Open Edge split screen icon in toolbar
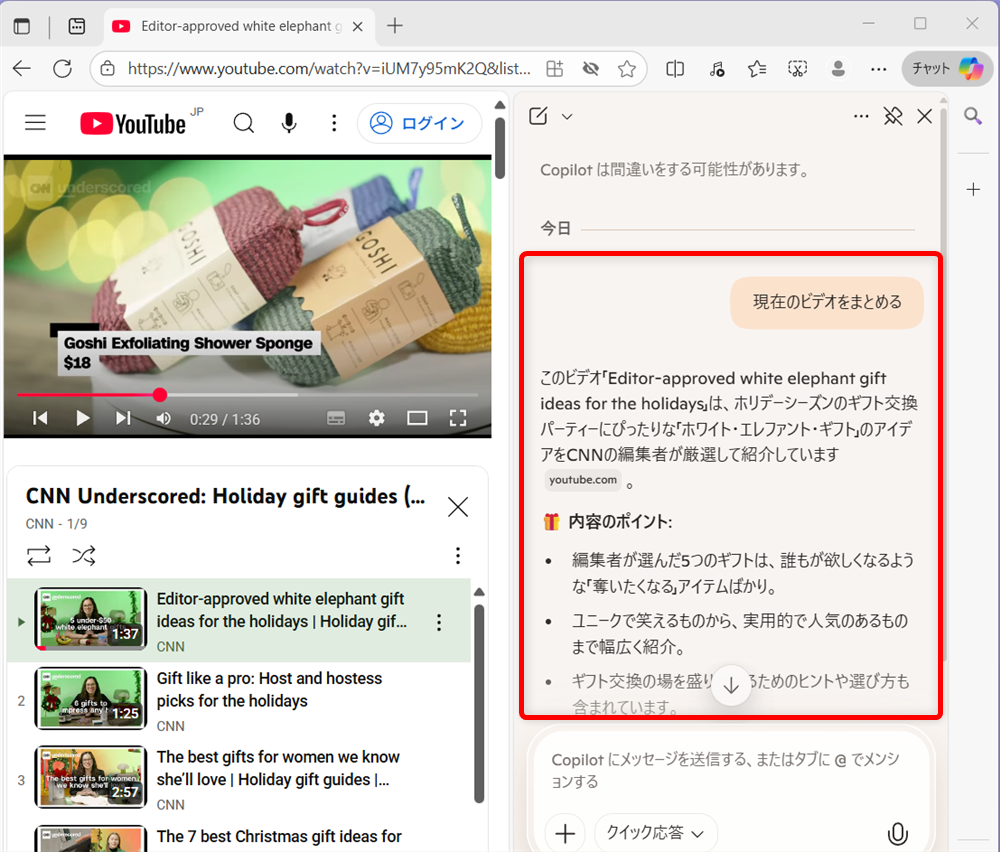The width and height of the screenshot is (1000, 852). coord(675,68)
